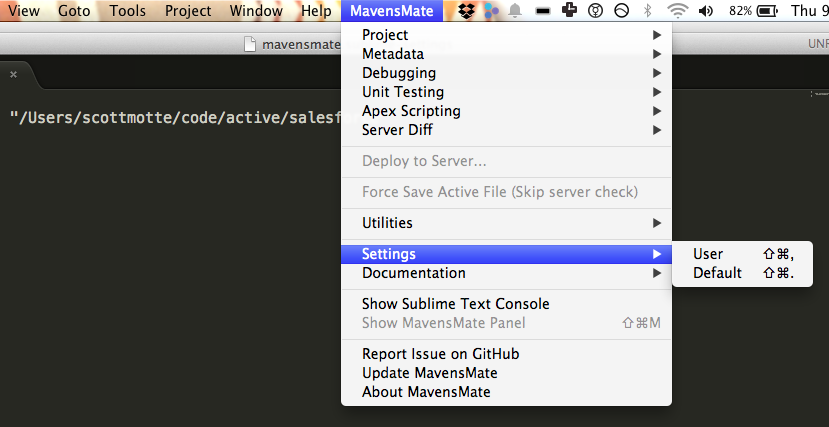Image resolution: width=829 pixels, height=427 pixels.
Task: Click the black bar menu bar icon
Action: point(542,11)
